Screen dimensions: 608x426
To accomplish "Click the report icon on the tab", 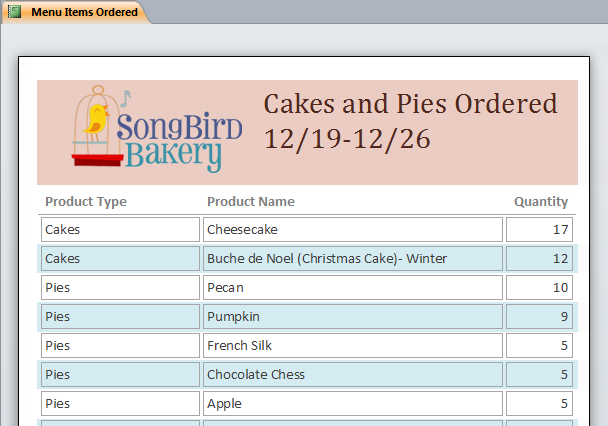I will point(14,12).
